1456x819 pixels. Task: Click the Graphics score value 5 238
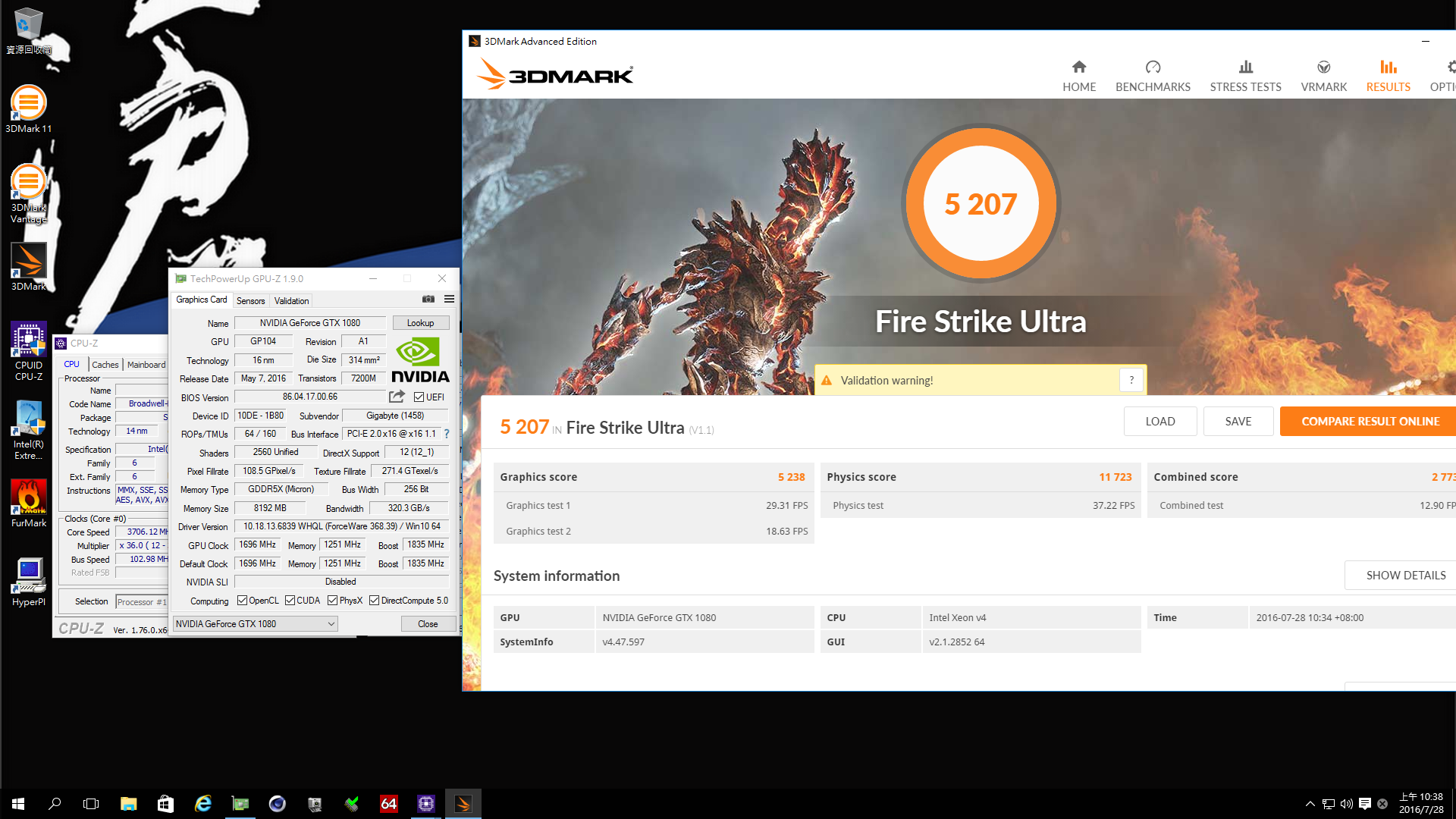pyautogui.click(x=791, y=477)
